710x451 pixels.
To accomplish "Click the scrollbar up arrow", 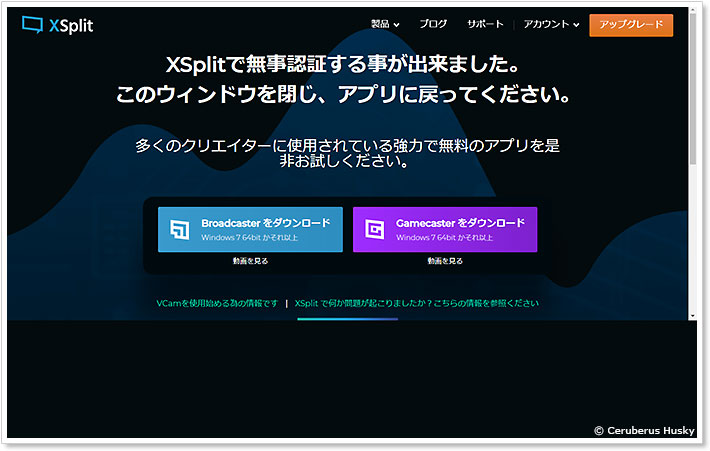I will [693, 10].
